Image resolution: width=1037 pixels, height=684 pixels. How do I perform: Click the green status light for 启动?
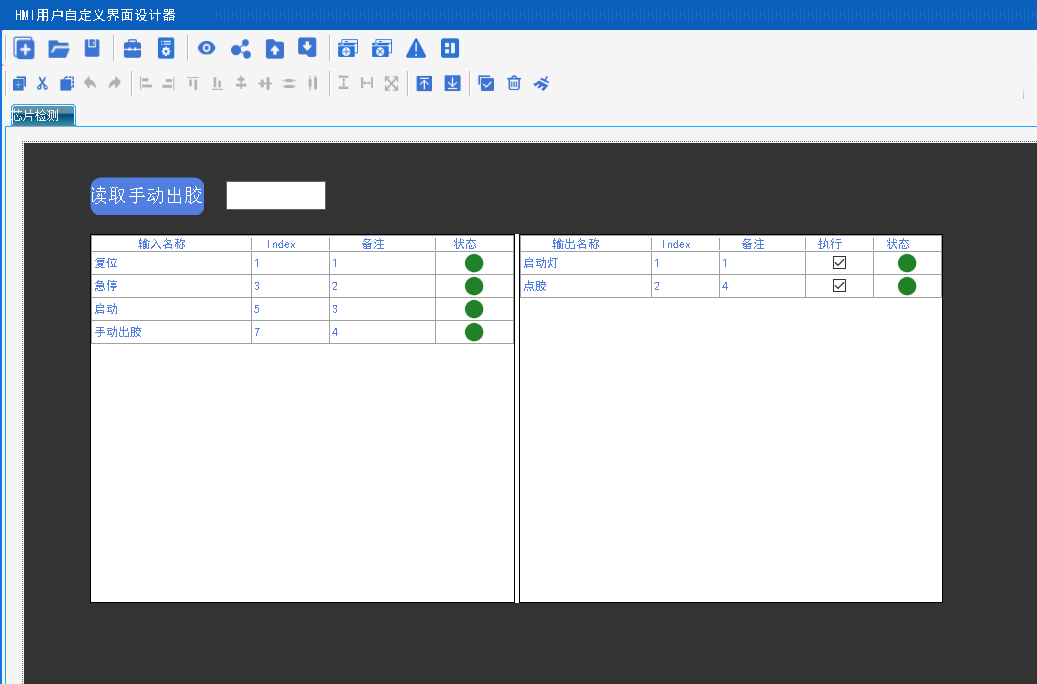[x=474, y=309]
